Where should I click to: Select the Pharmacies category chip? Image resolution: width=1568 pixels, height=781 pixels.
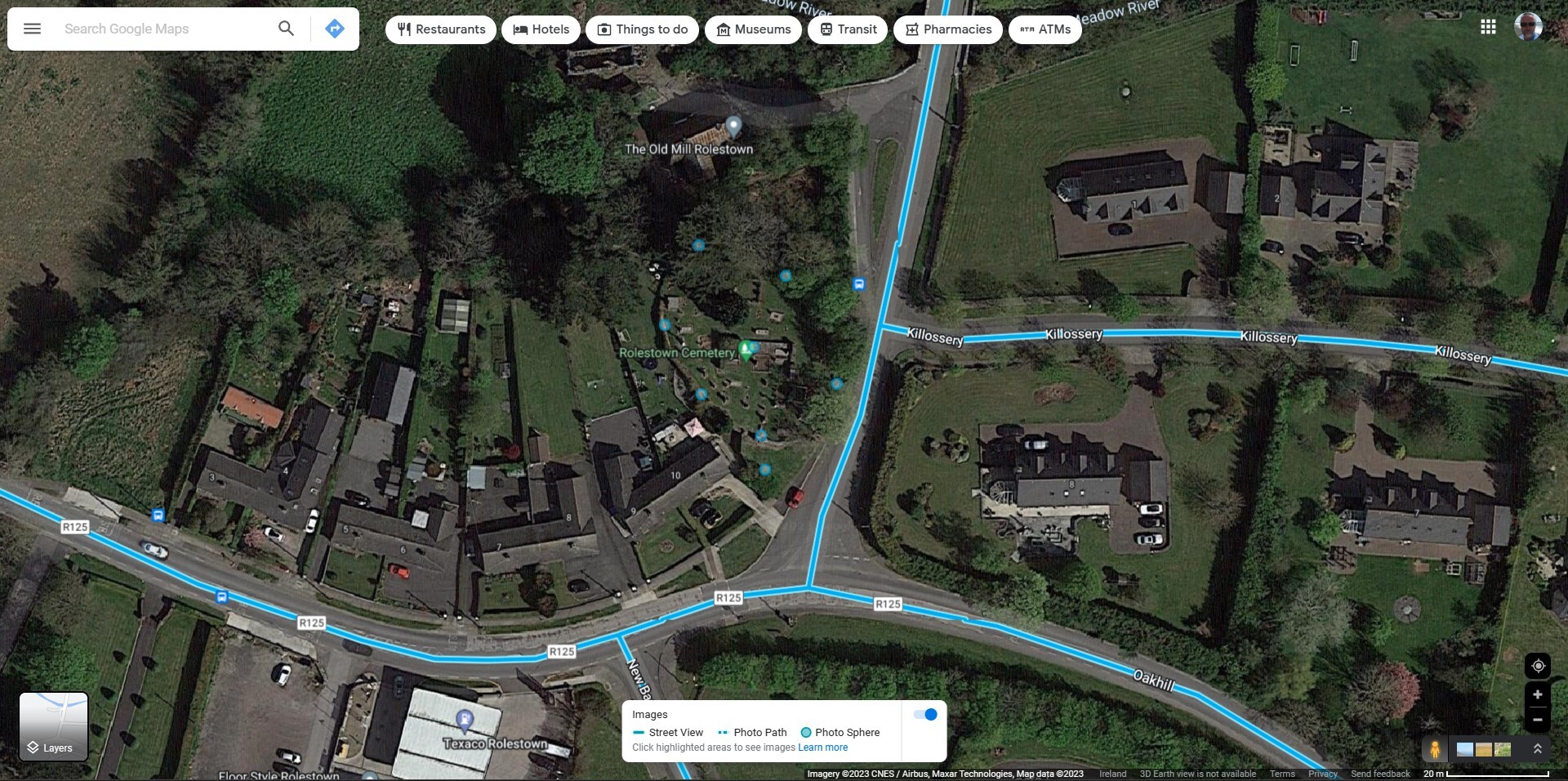(x=948, y=29)
